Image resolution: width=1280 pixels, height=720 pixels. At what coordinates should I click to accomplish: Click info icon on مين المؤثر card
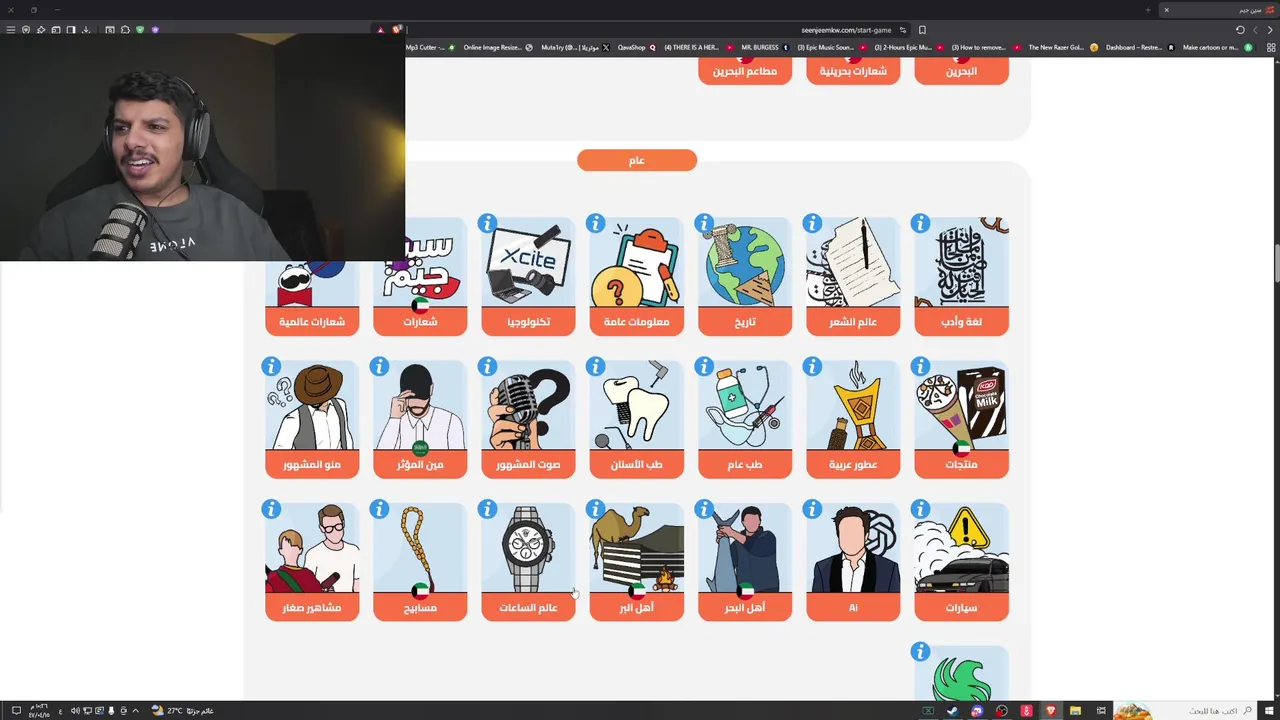click(x=379, y=367)
